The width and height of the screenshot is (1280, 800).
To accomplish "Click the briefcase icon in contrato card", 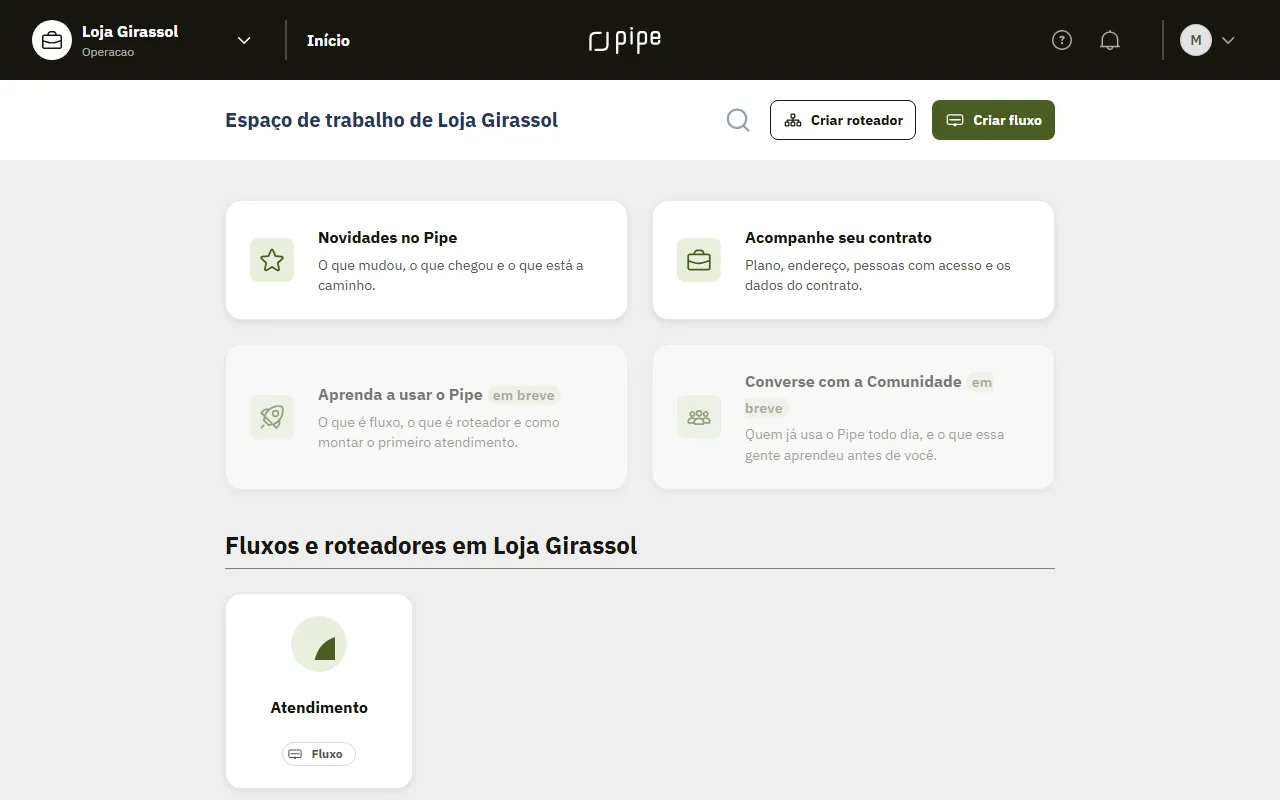I will click(x=699, y=260).
